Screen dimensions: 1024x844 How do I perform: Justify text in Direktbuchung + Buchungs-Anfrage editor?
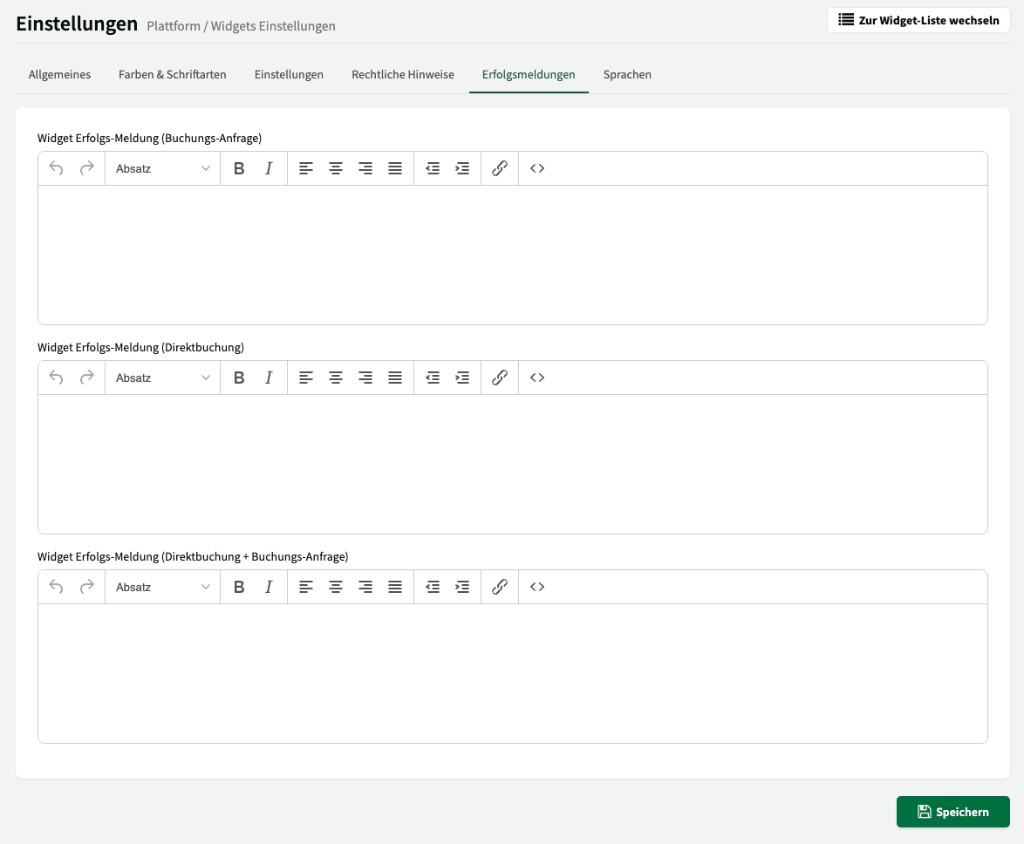coord(395,587)
